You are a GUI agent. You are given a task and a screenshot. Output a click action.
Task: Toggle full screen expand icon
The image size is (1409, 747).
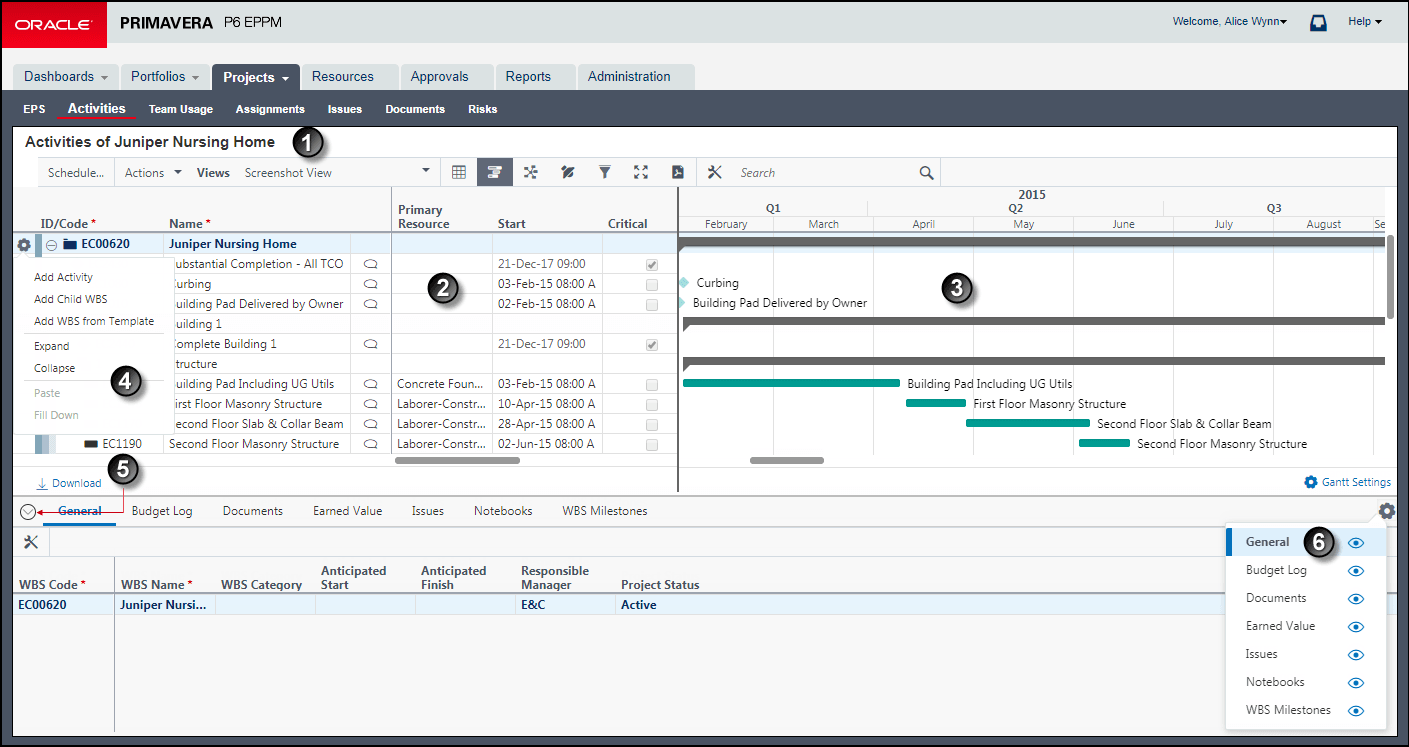[641, 172]
